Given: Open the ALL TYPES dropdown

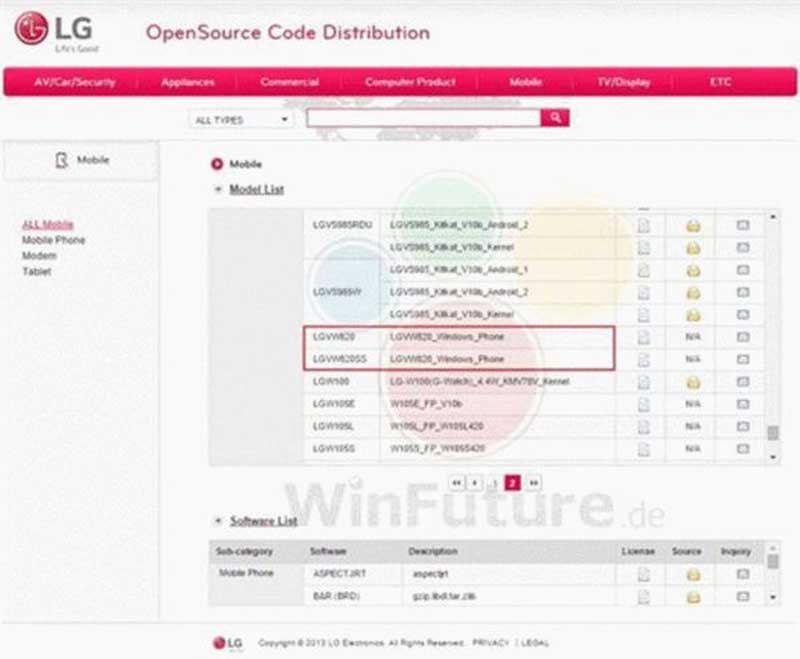Looking at the screenshot, I should [241, 120].
